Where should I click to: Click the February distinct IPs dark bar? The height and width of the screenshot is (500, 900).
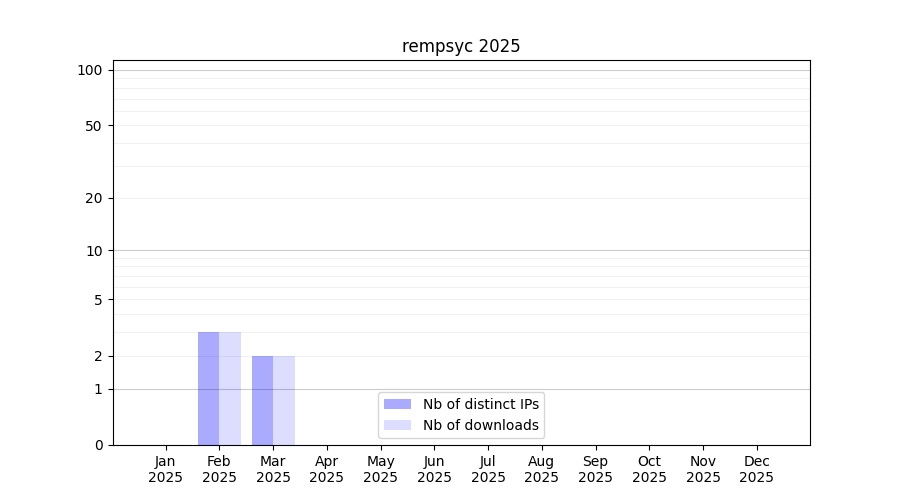[208, 388]
